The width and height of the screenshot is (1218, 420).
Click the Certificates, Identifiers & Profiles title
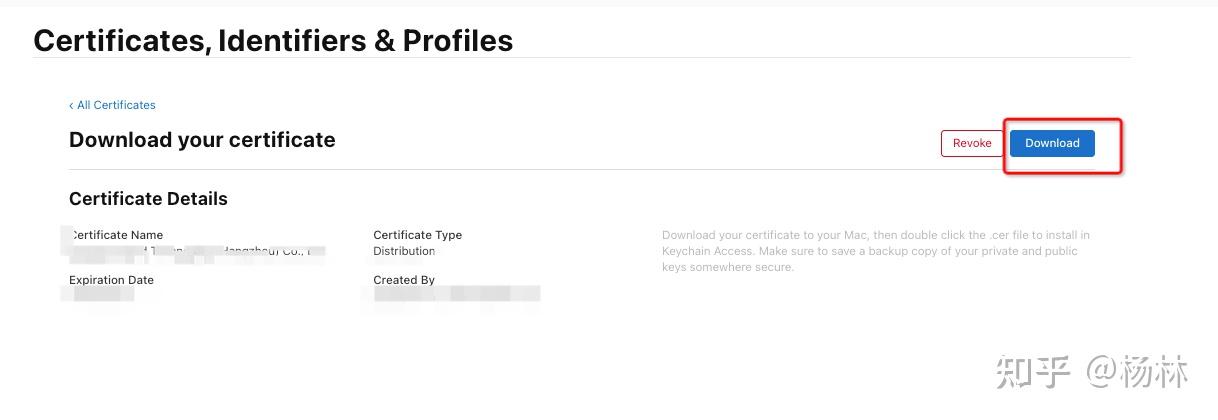(273, 41)
